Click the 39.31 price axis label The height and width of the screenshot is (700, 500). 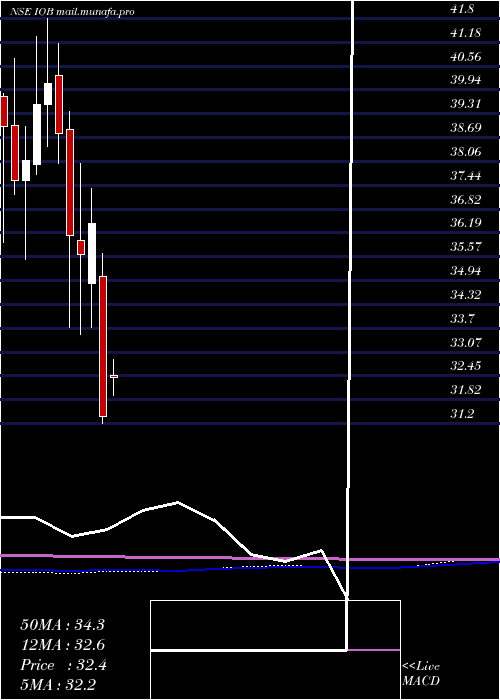pos(466,104)
